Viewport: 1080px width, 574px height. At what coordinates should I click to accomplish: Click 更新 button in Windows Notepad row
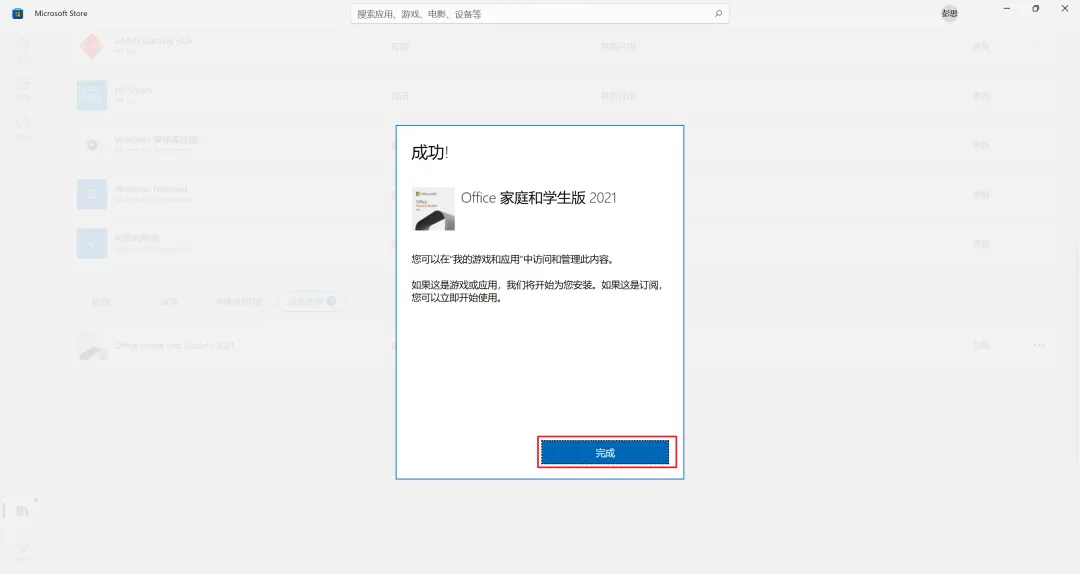pyautogui.click(x=981, y=195)
